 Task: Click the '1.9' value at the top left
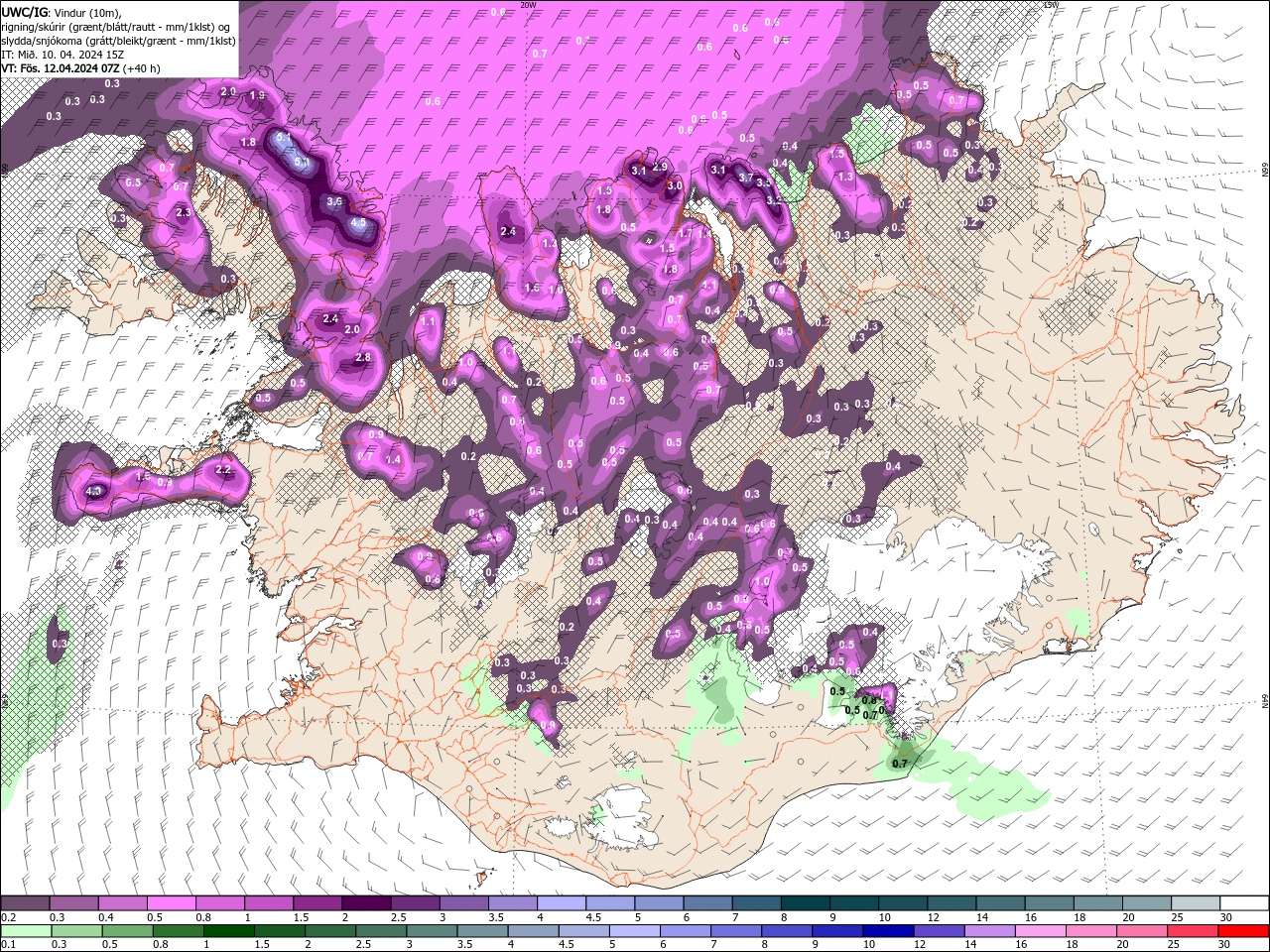[x=257, y=96]
